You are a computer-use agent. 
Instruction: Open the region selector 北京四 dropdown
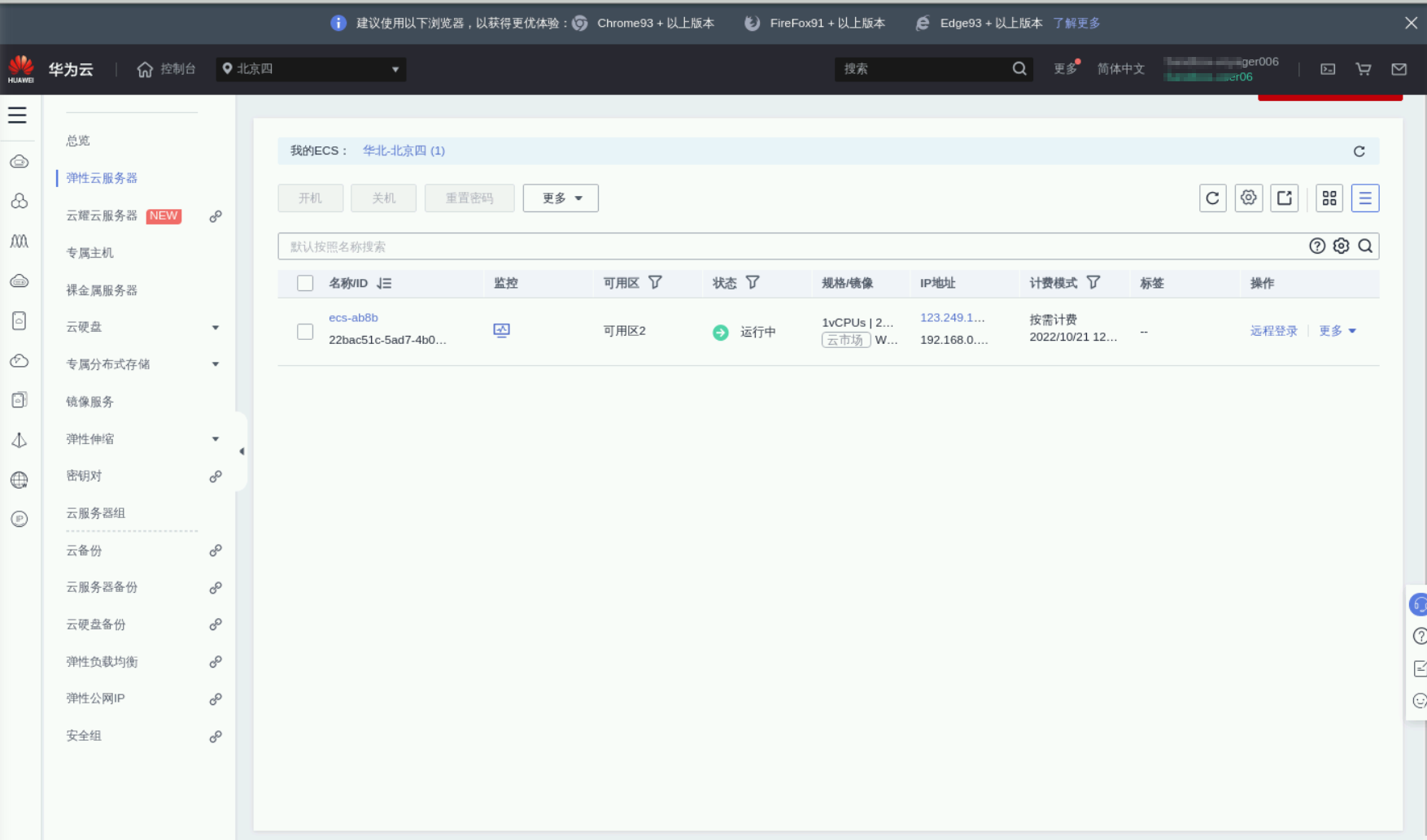311,69
